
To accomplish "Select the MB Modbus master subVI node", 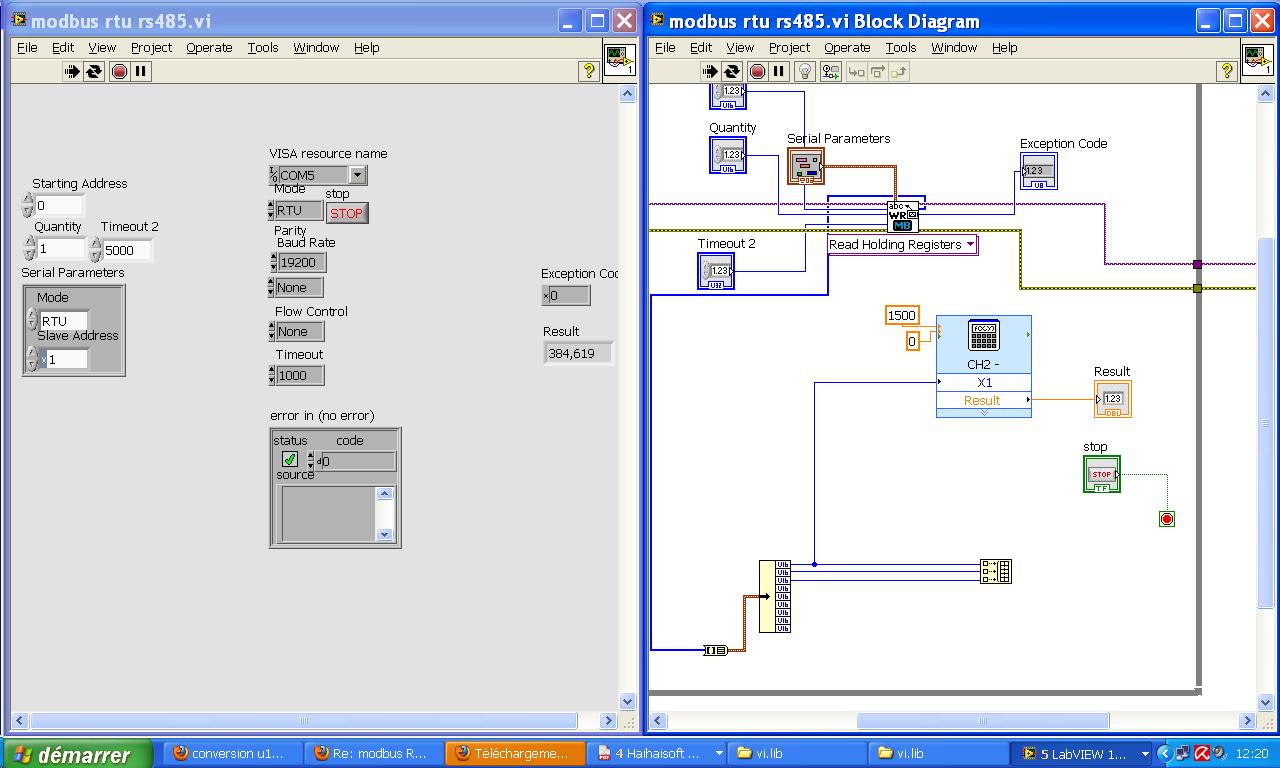I will [x=902, y=216].
